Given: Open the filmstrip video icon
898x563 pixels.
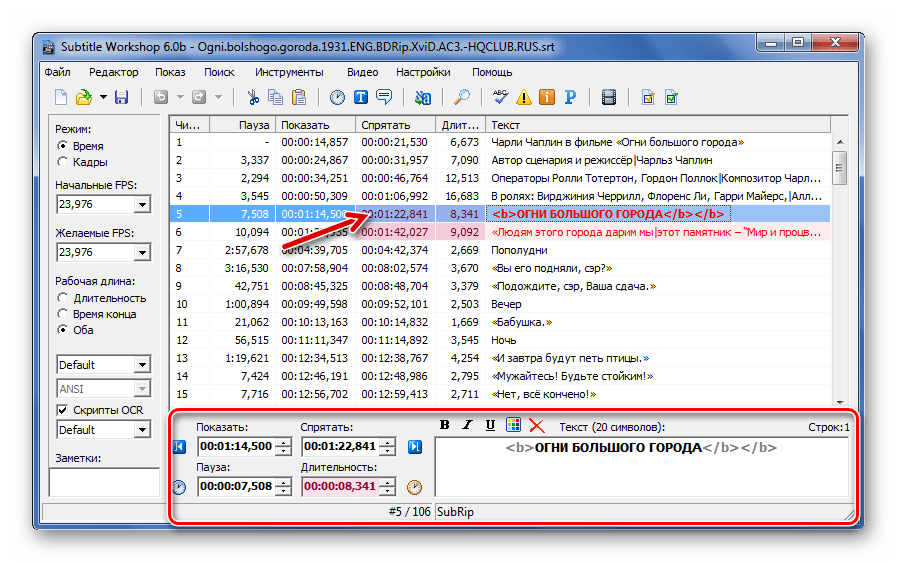Looking at the screenshot, I should point(609,98).
